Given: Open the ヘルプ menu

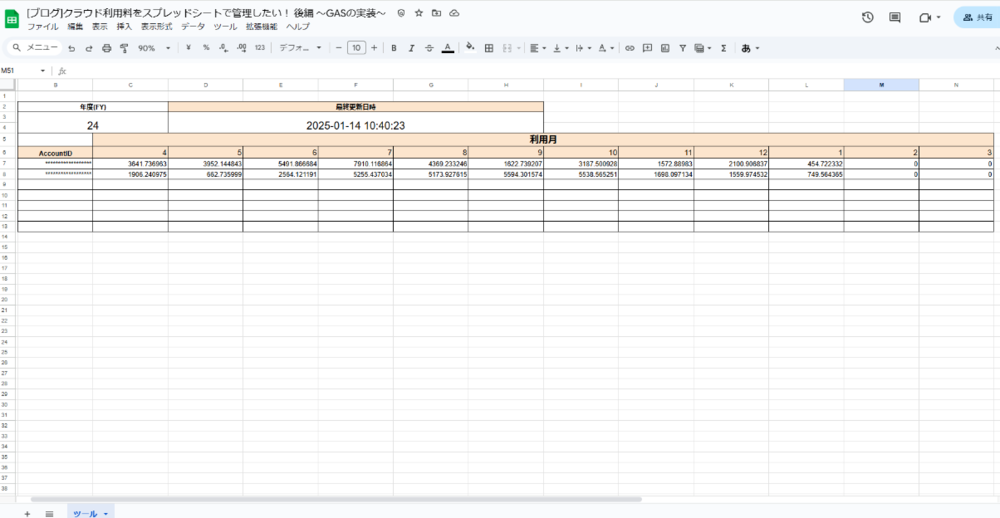Looking at the screenshot, I should tap(298, 27).
